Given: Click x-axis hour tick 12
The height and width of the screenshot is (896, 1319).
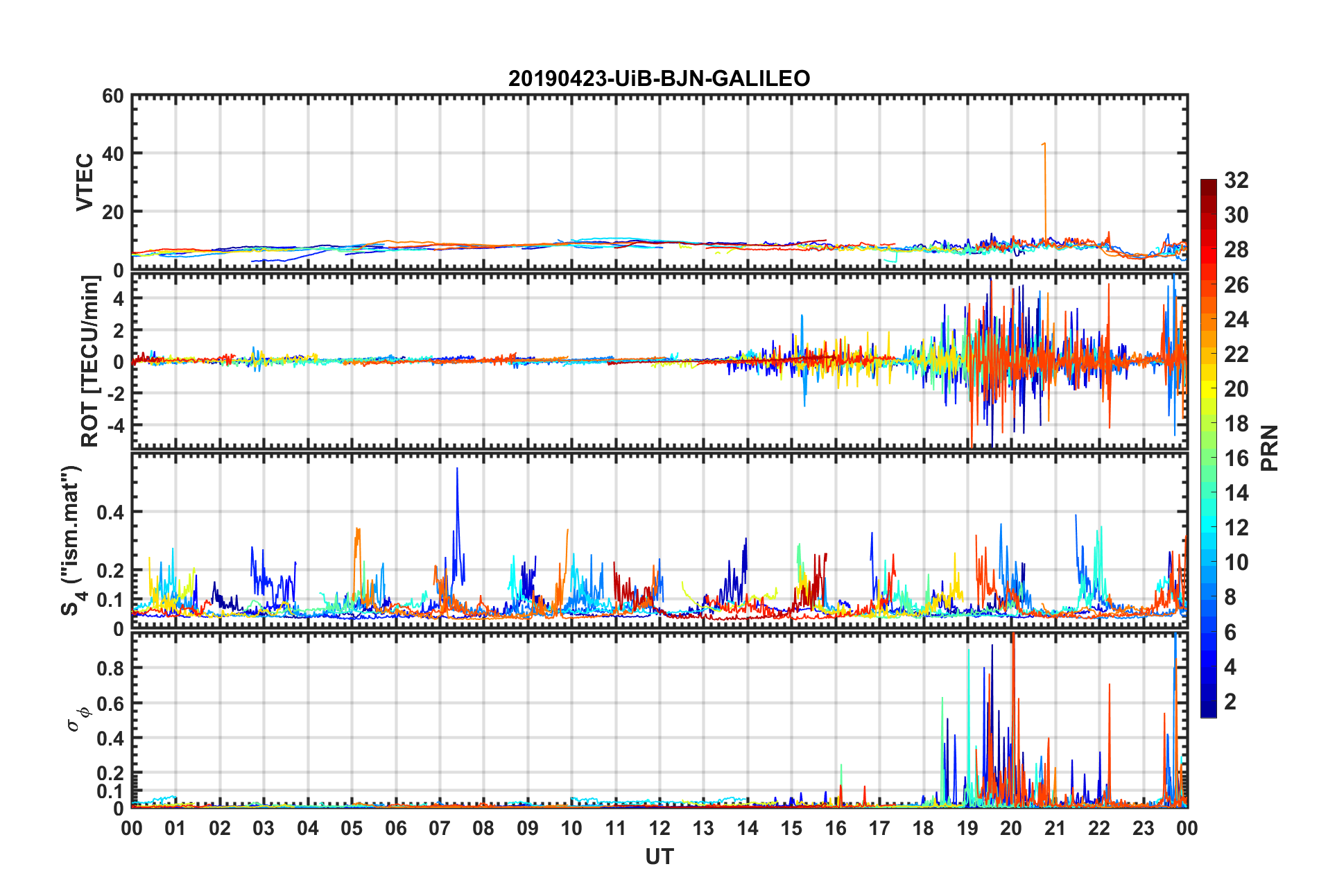Looking at the screenshot, I should (659, 828).
